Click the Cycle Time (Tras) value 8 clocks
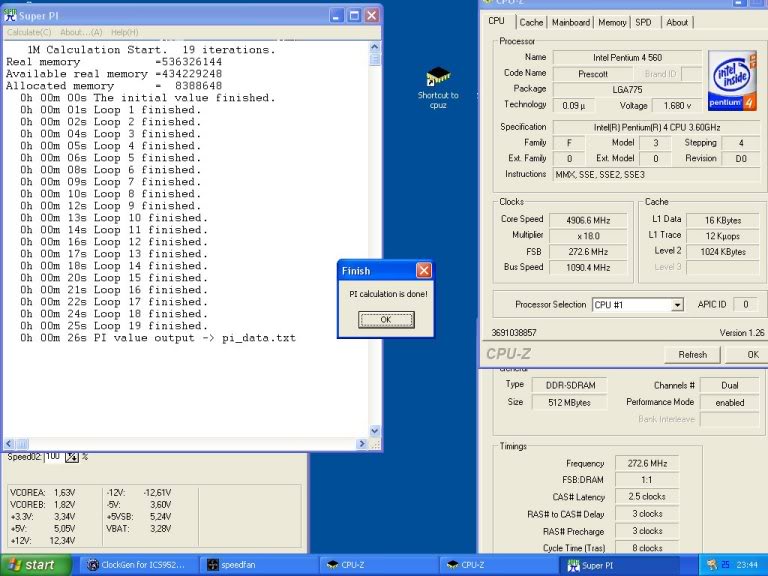The image size is (768, 576). 647,548
